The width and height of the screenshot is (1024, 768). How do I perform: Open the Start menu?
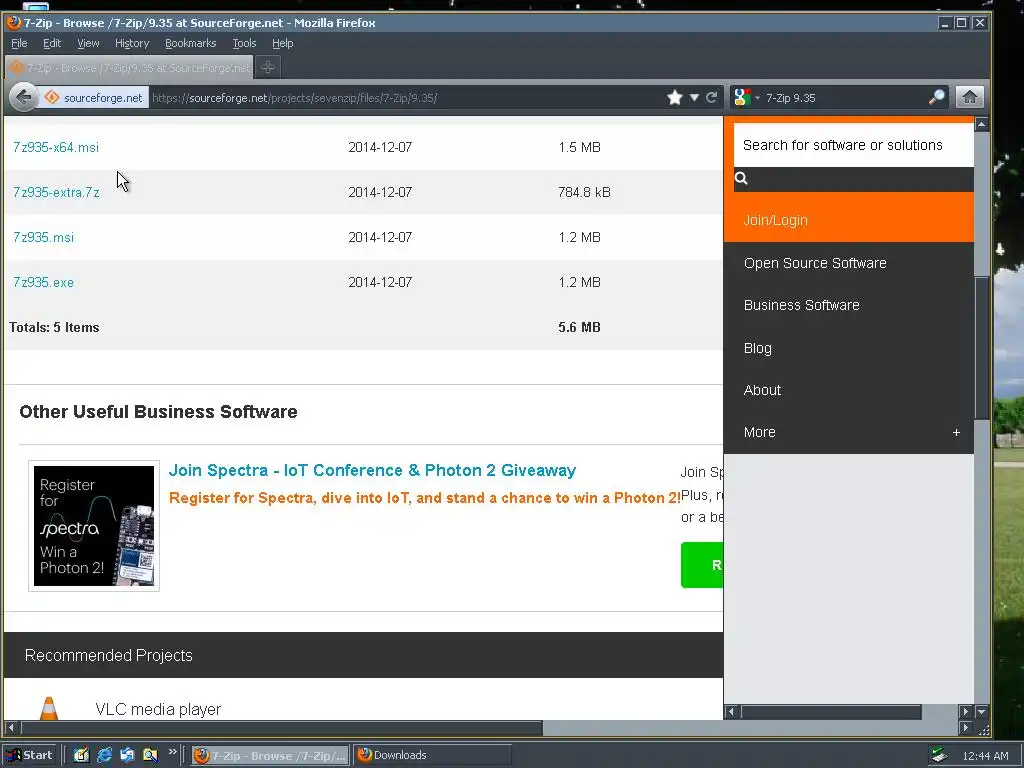[29, 755]
